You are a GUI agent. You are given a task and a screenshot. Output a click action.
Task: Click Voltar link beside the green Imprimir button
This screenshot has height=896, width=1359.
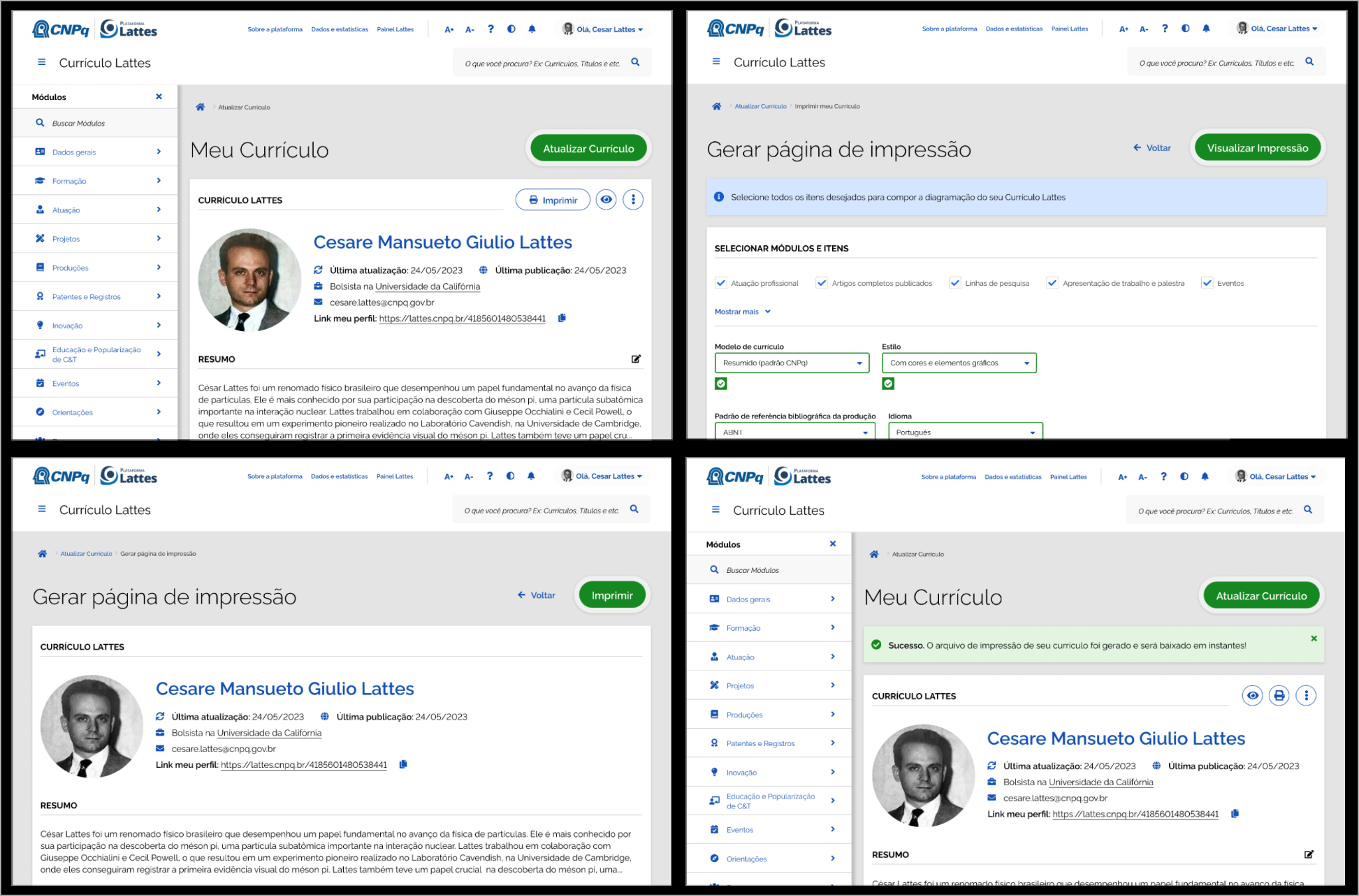[536, 595]
